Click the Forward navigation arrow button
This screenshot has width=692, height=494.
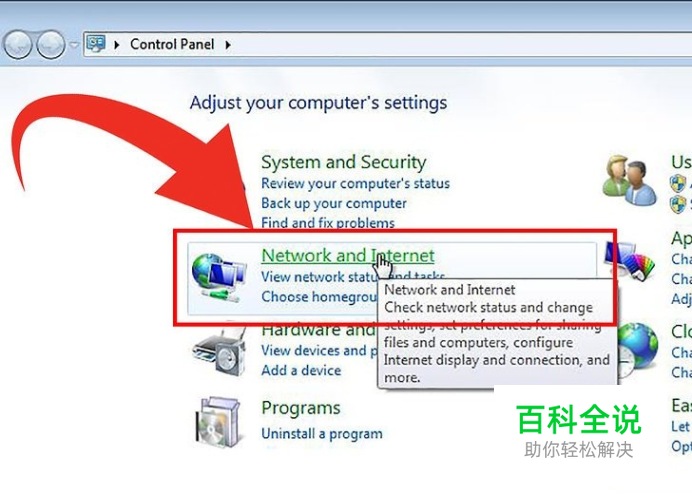point(51,45)
